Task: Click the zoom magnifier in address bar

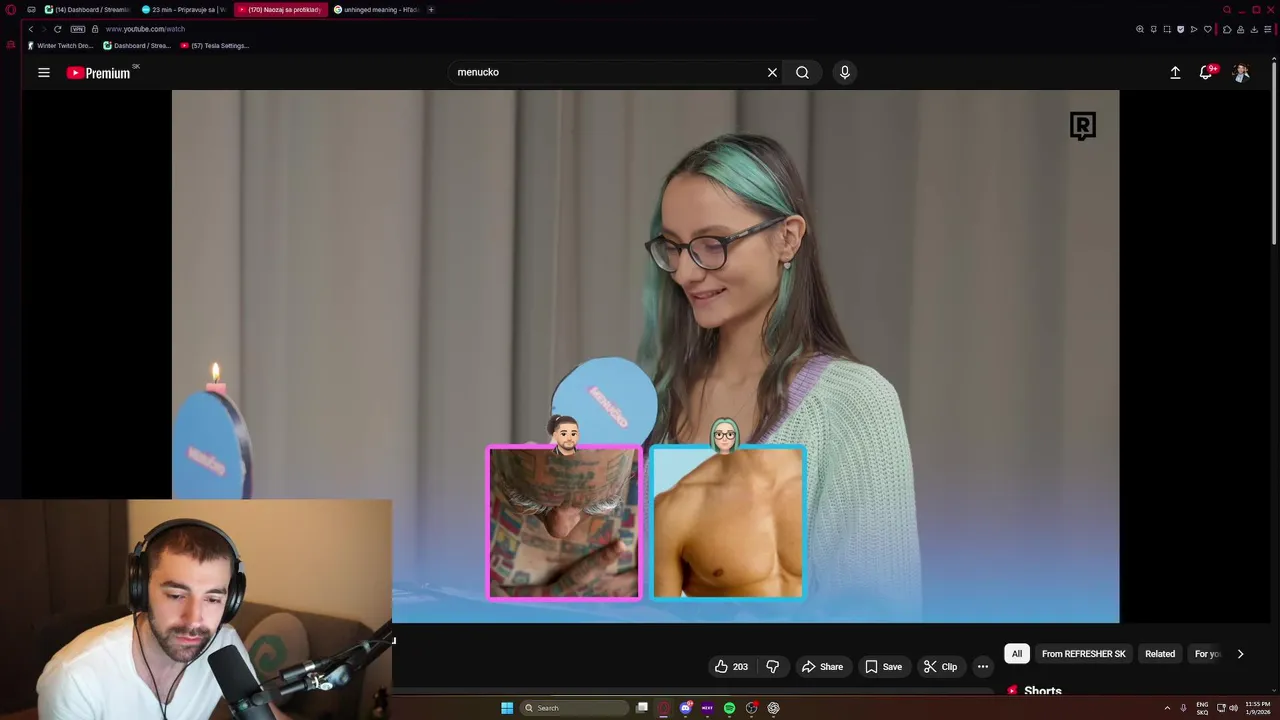Action: pos(1140,29)
